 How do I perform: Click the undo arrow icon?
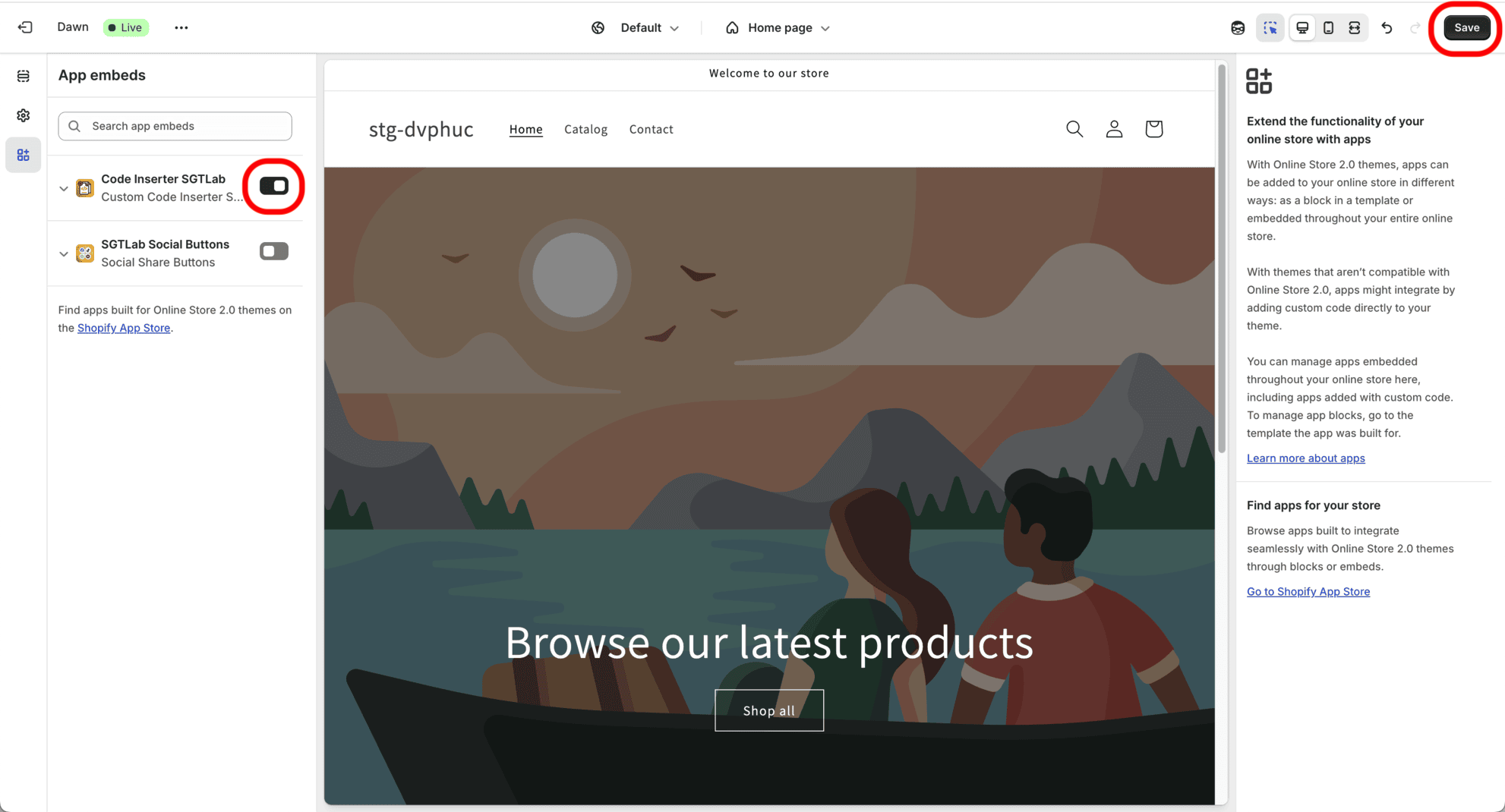pos(1387,28)
